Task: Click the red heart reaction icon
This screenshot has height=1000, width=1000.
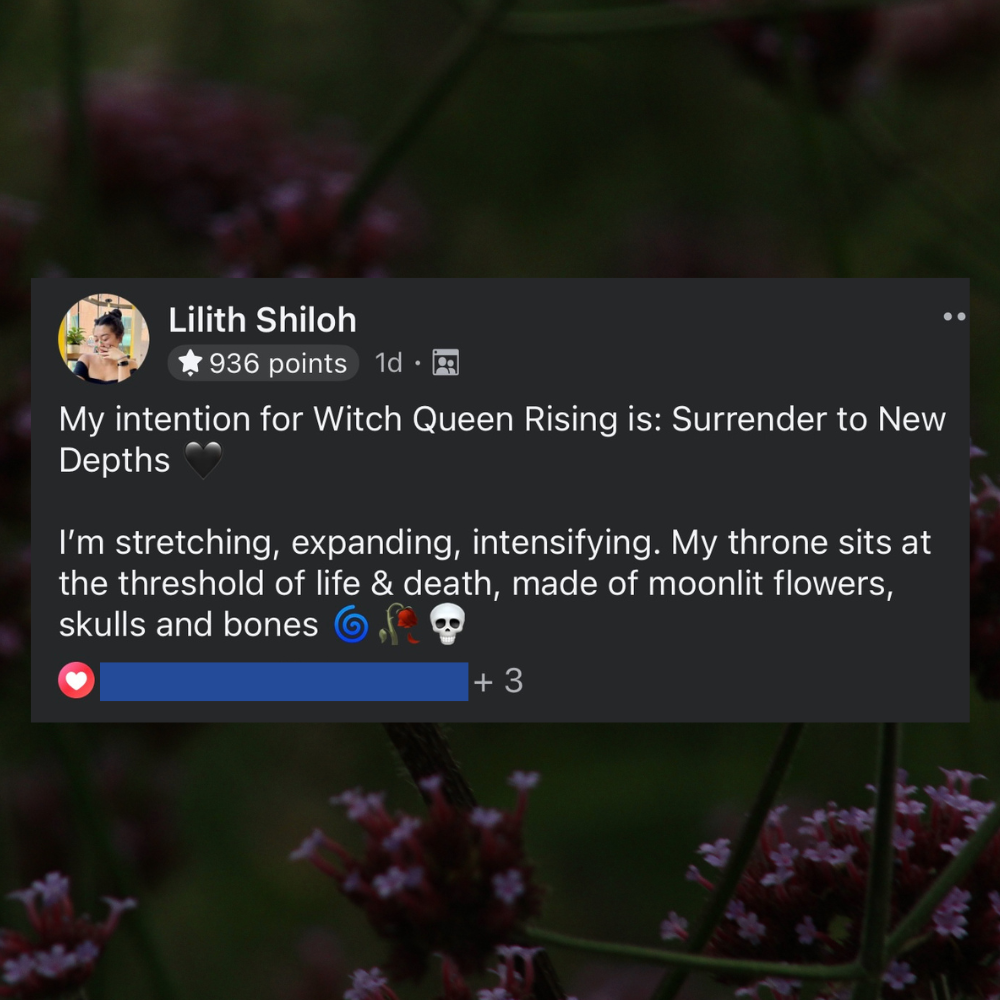Action: pos(77,680)
